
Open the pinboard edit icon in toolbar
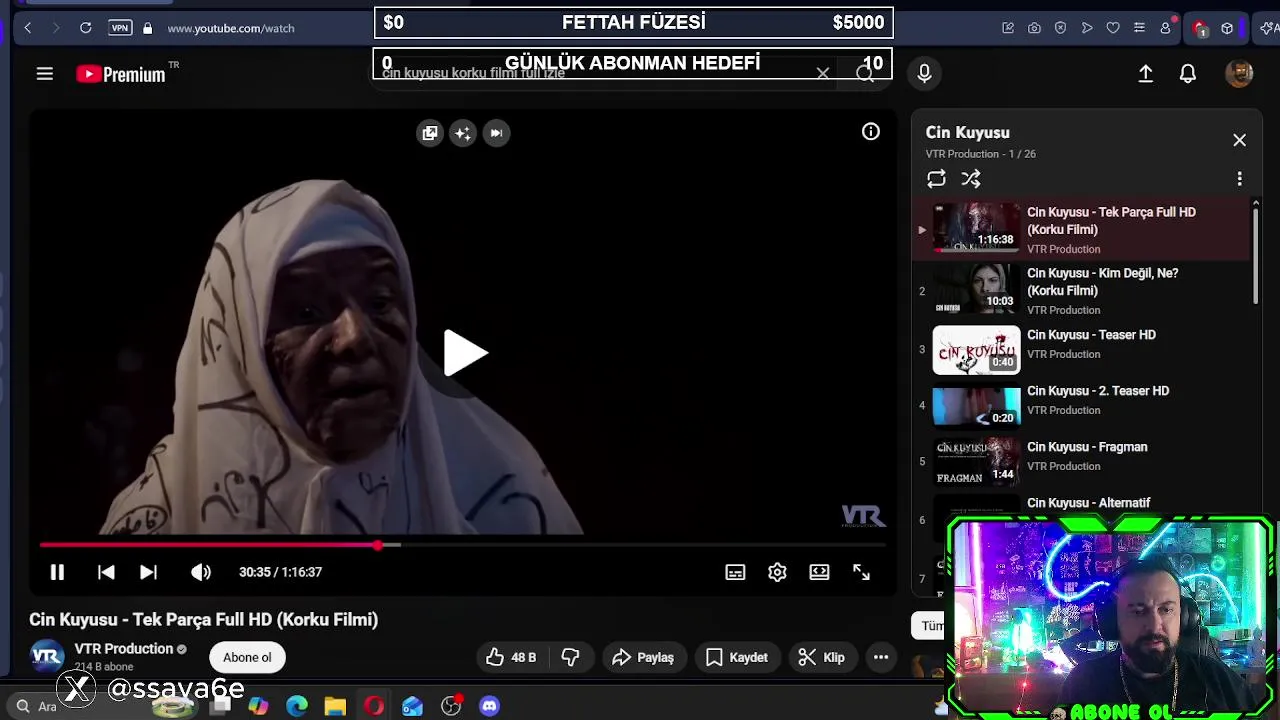(x=1008, y=28)
